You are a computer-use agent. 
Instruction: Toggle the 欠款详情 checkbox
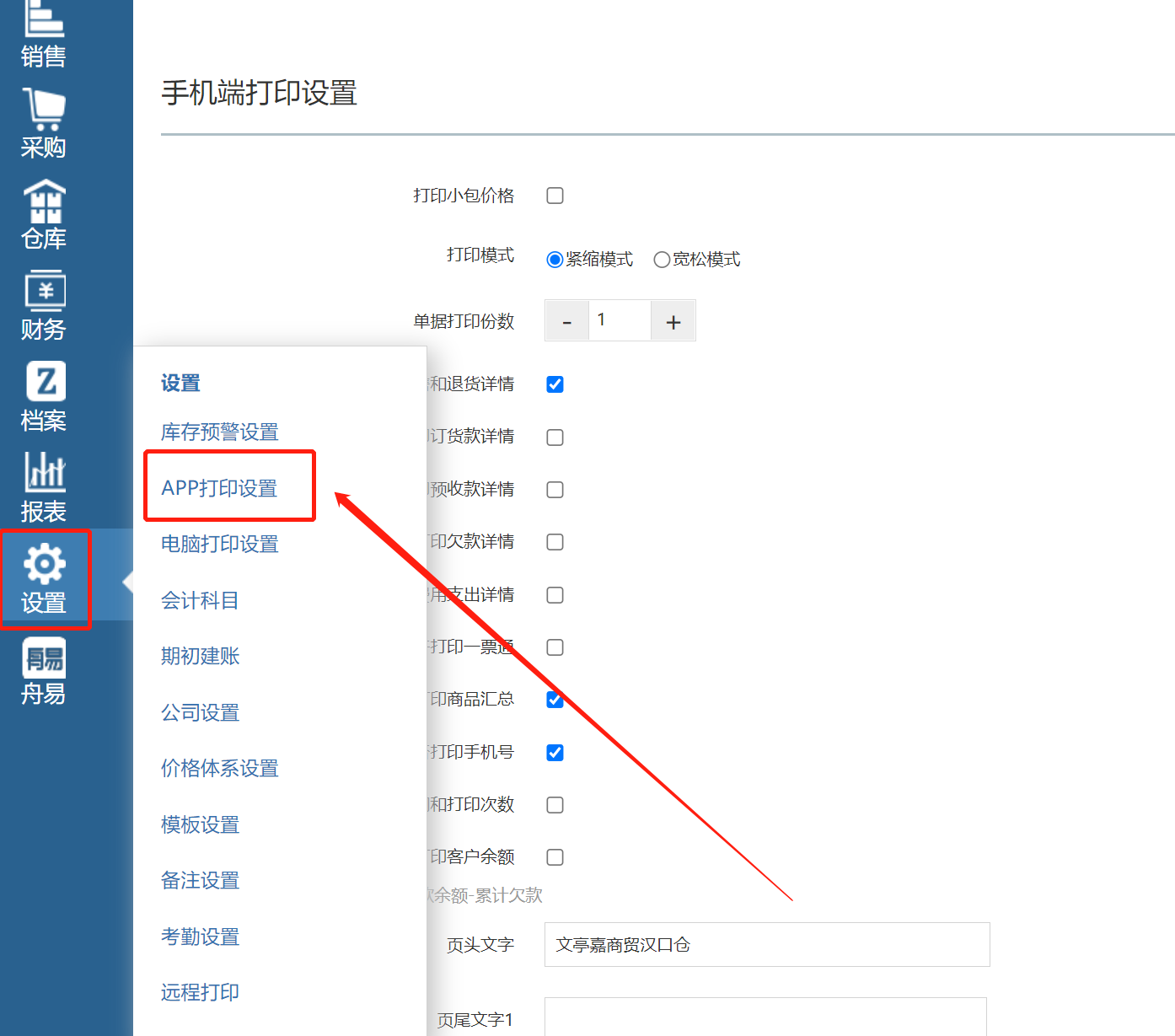point(555,542)
